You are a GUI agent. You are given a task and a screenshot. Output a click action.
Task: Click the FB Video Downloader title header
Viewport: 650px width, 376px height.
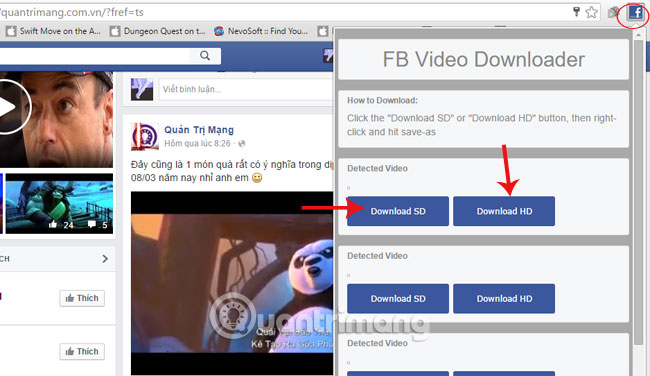tap(483, 59)
